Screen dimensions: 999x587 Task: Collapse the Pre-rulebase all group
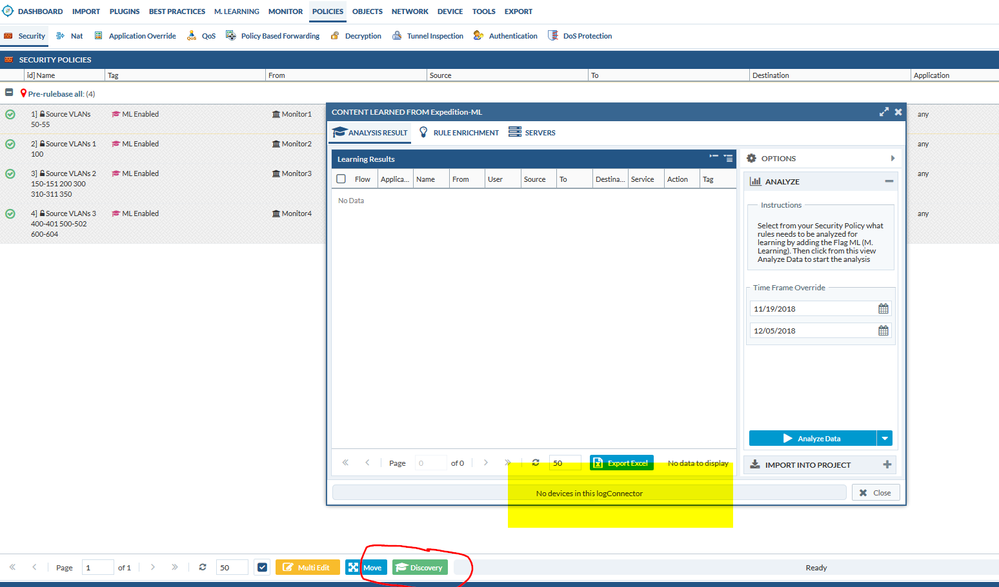(9, 93)
